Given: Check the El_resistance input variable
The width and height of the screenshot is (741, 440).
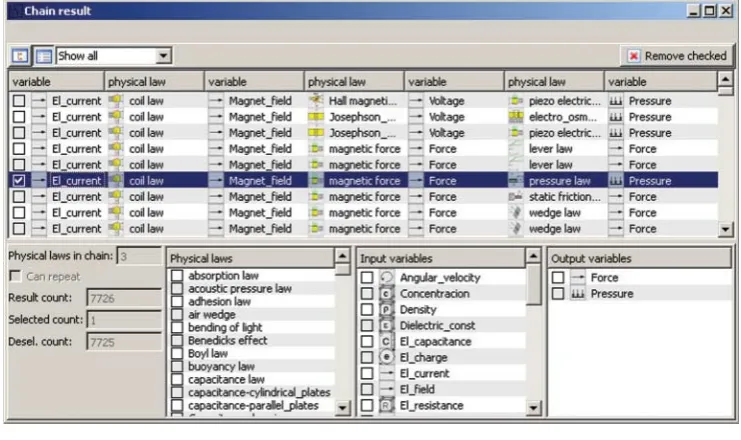Looking at the screenshot, I should [367, 405].
